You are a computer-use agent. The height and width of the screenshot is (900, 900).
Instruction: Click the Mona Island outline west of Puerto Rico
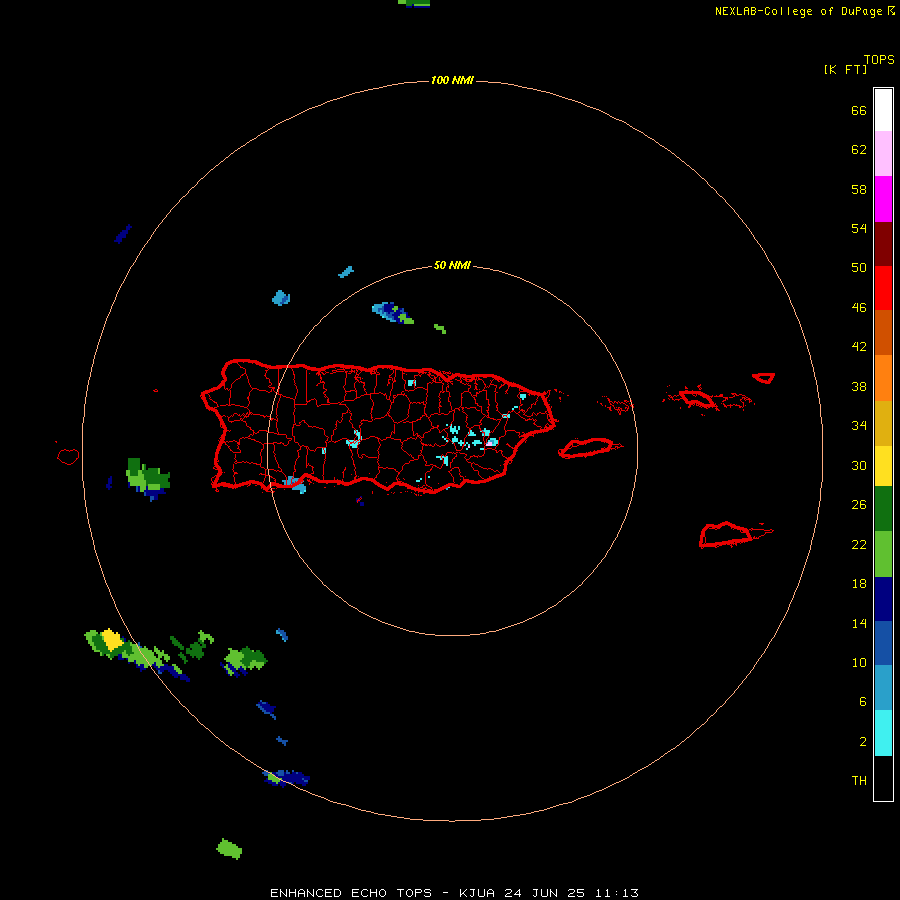pos(68,456)
